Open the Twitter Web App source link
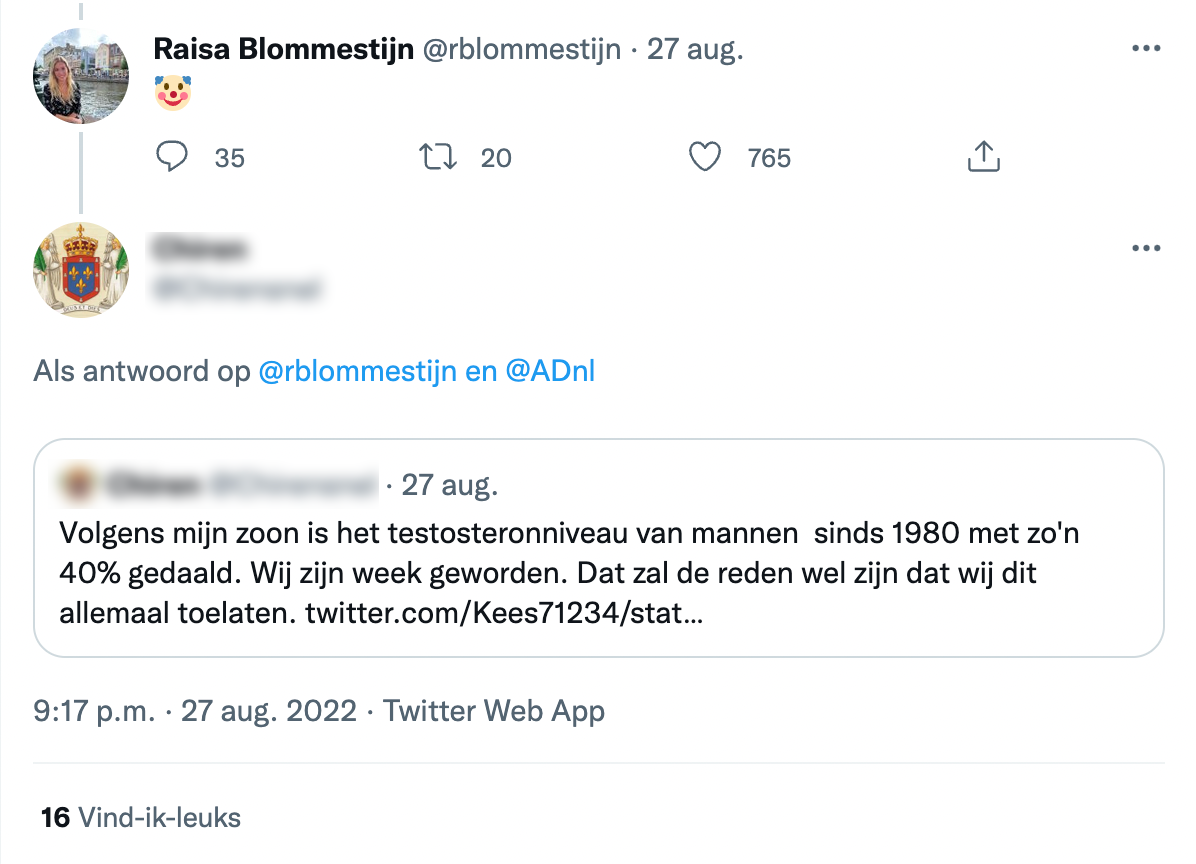1196x864 pixels. (x=494, y=711)
